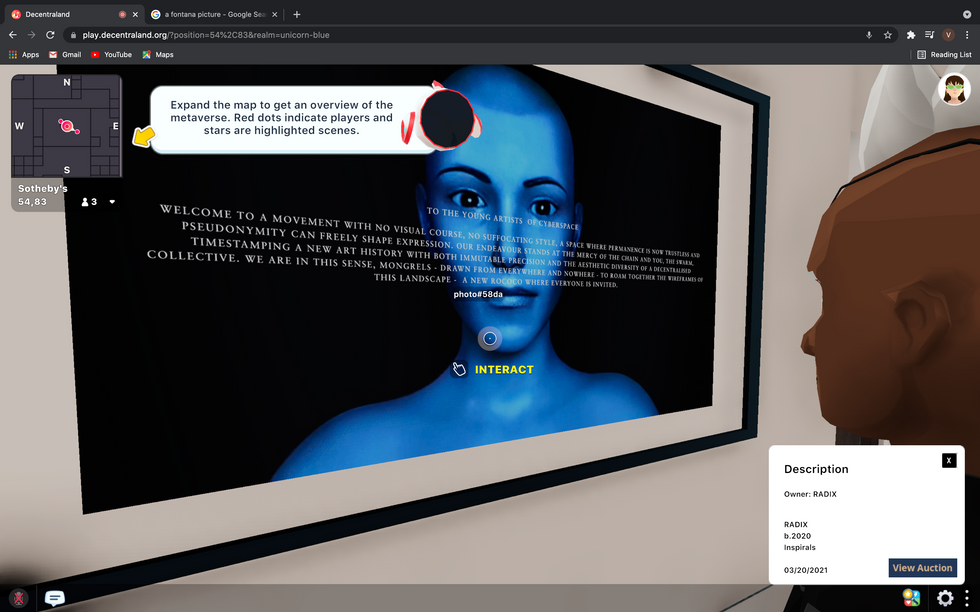980x612 pixels.
Task: Open the Apps bookmark shortcut
Action: [x=24, y=54]
